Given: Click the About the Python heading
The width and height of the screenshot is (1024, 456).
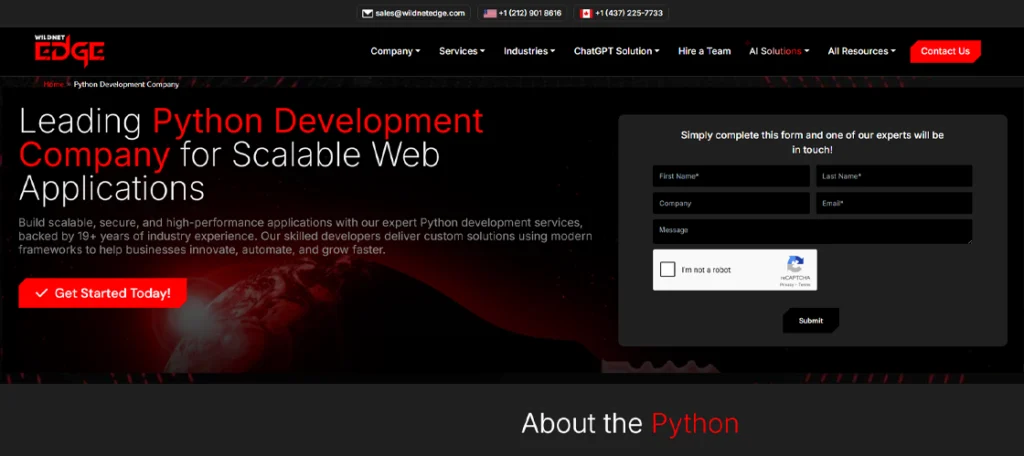Looking at the screenshot, I should (x=630, y=423).
